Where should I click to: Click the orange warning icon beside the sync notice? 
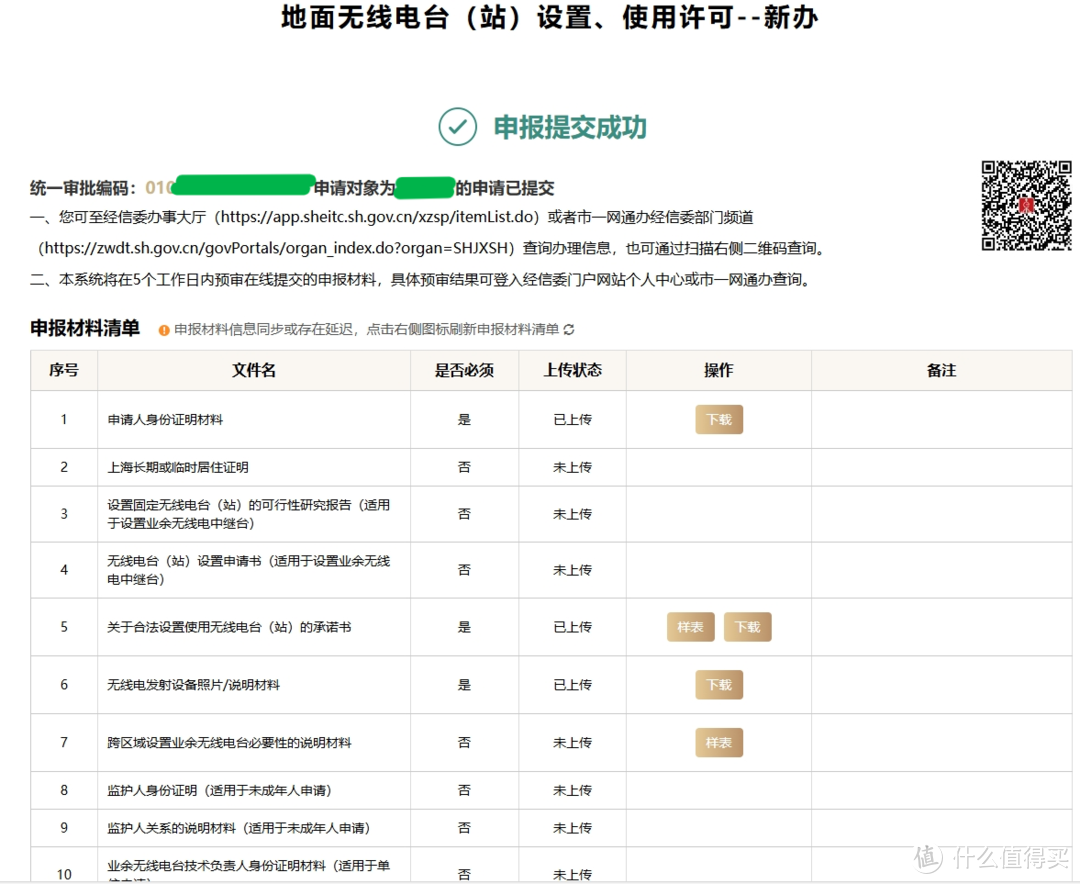tap(163, 328)
